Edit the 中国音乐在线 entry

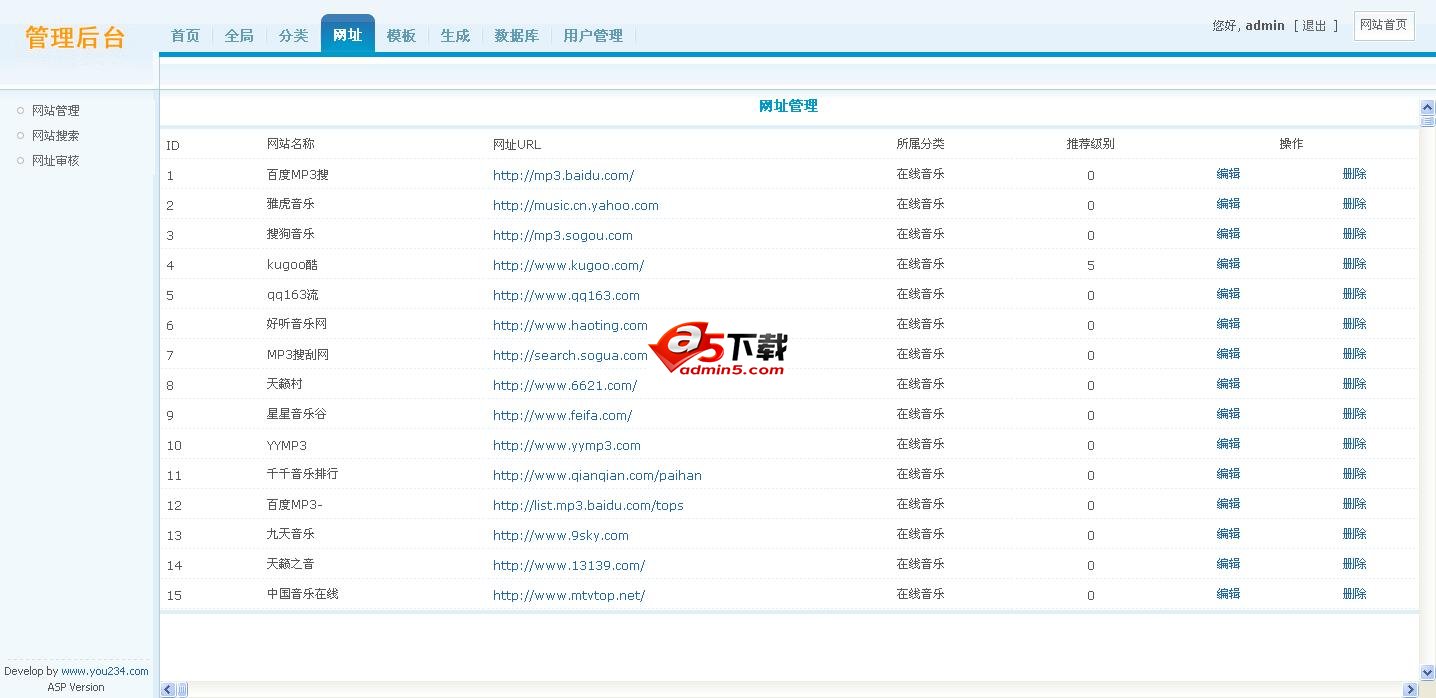[x=1228, y=594]
